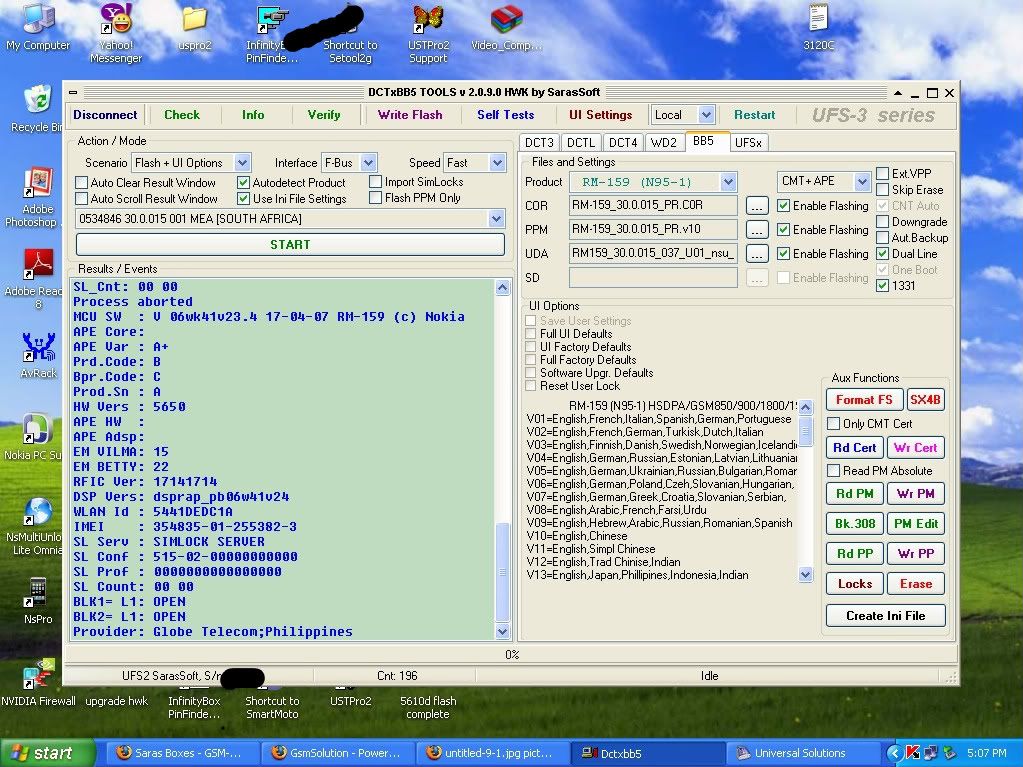Open Yahoo! Messenger desktop shortcut

click(115, 33)
